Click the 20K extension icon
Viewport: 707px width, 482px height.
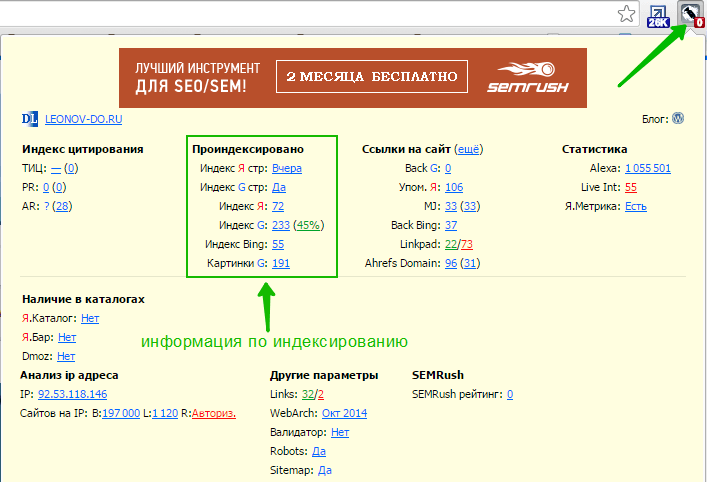pos(658,14)
